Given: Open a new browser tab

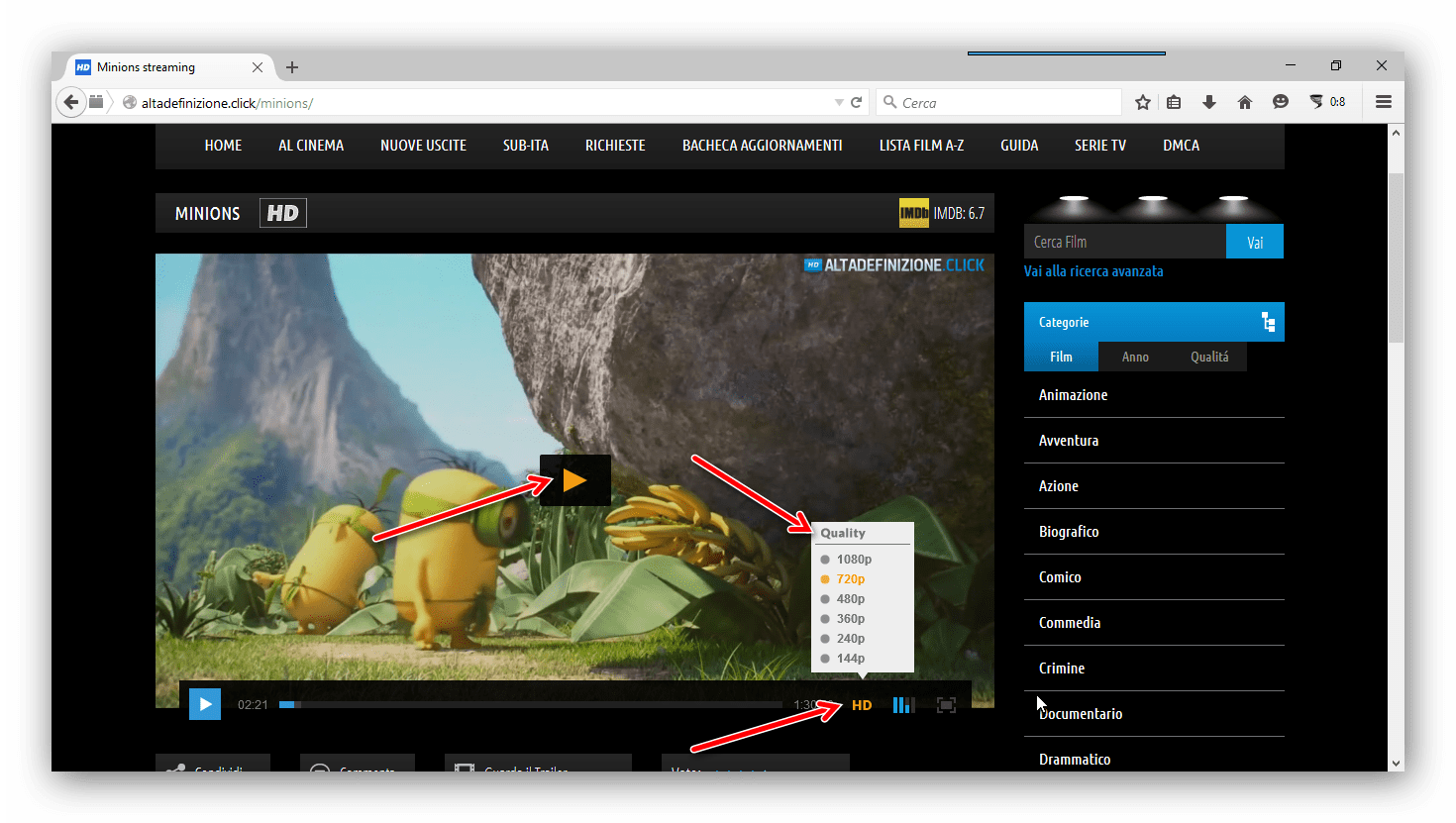Looking at the screenshot, I should [x=292, y=67].
